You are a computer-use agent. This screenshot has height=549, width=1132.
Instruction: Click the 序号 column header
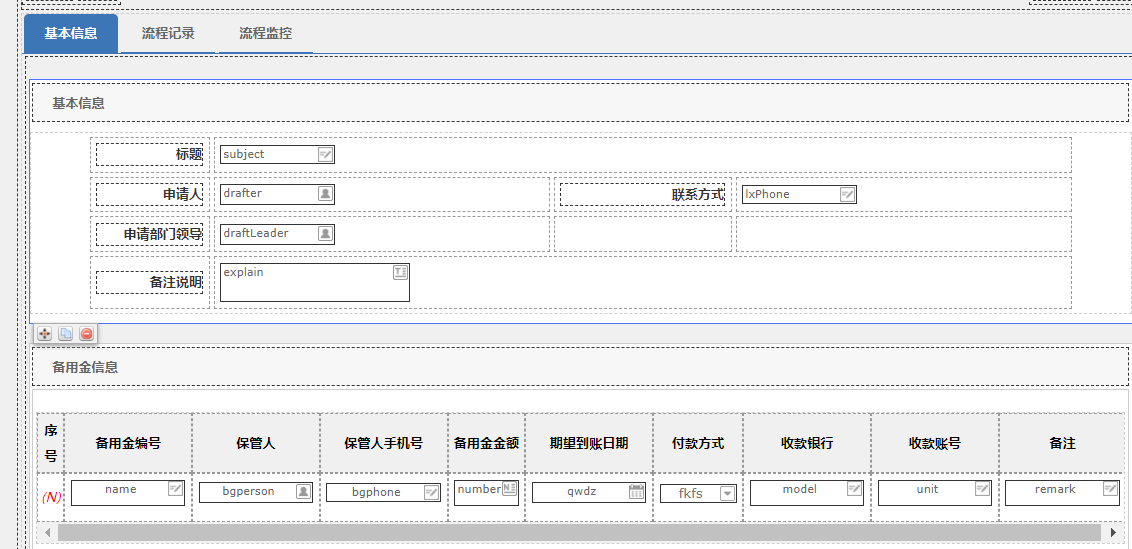pos(51,444)
